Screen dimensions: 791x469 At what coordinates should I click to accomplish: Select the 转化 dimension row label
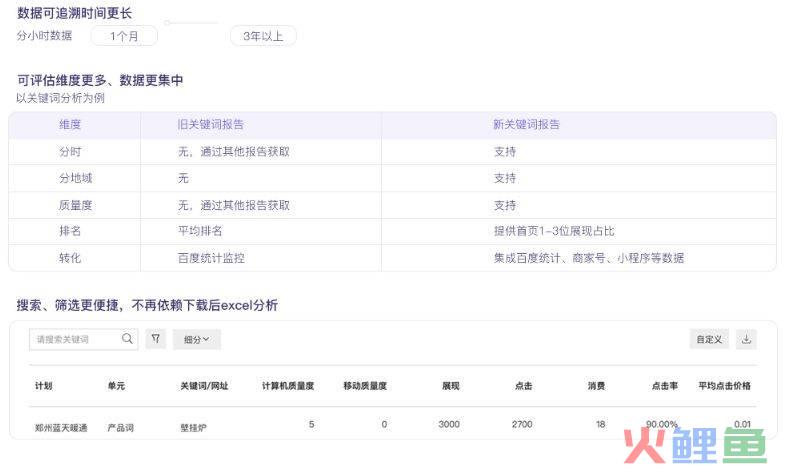click(x=70, y=258)
